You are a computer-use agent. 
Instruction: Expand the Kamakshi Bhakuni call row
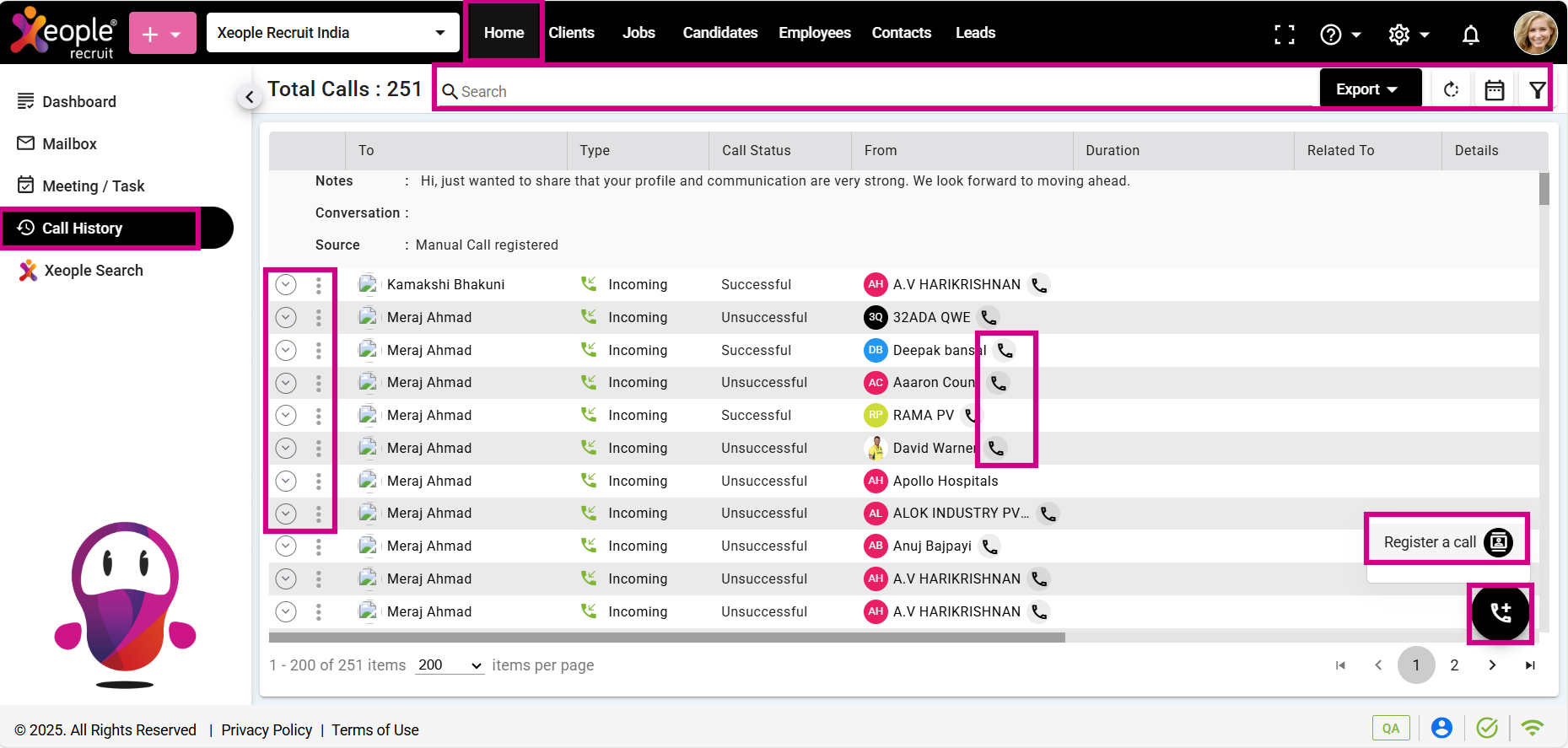[286, 285]
